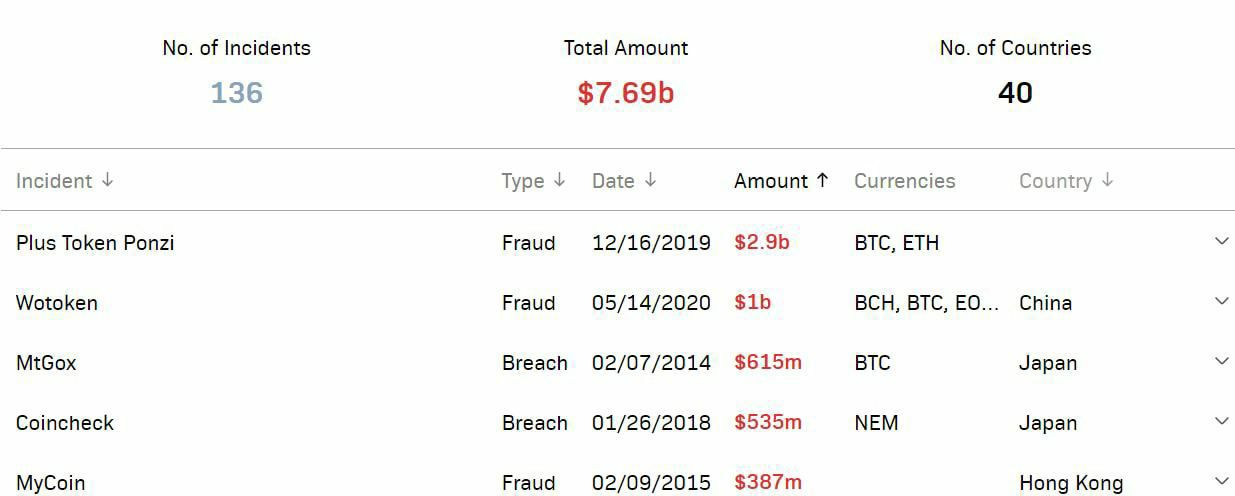The image size is (1235, 496).
Task: Sort by Country using its arrow
Action: [x=1107, y=181]
